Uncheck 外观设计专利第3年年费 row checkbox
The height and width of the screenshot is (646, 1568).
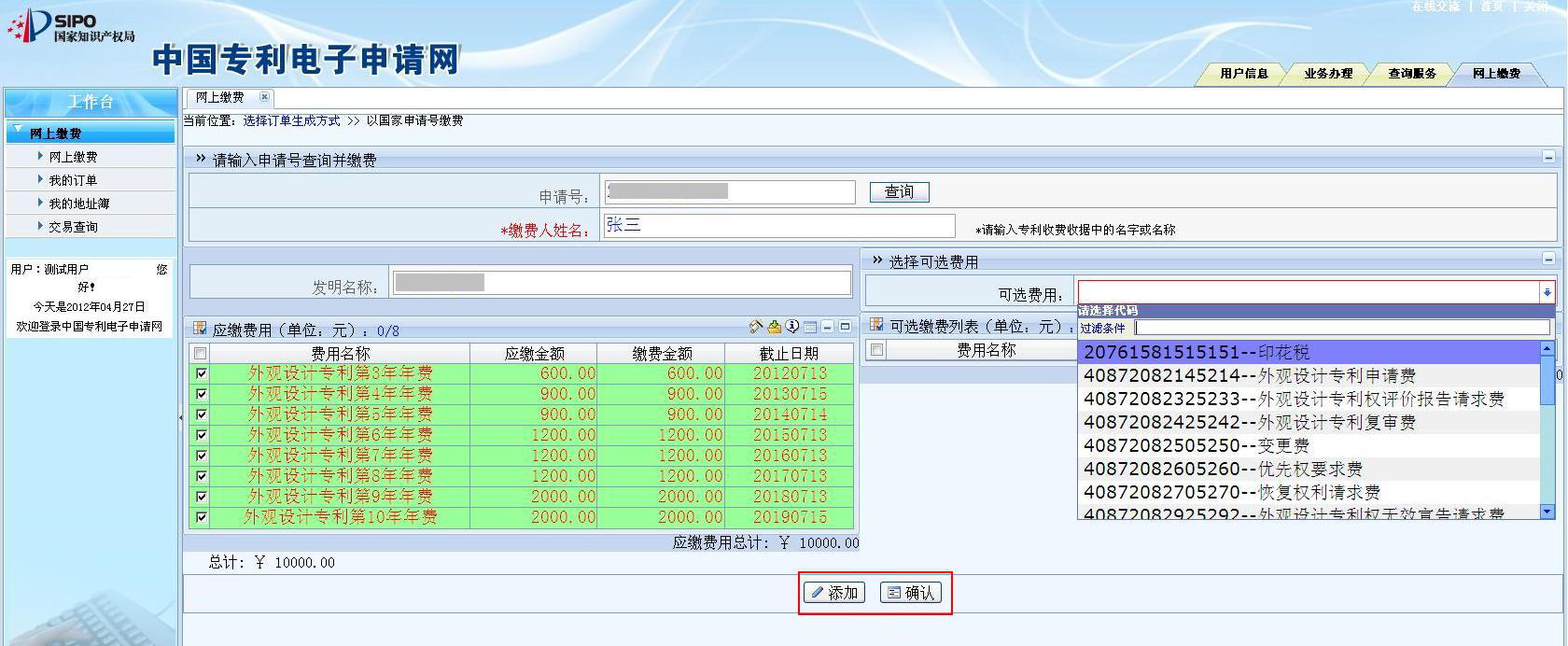click(201, 373)
